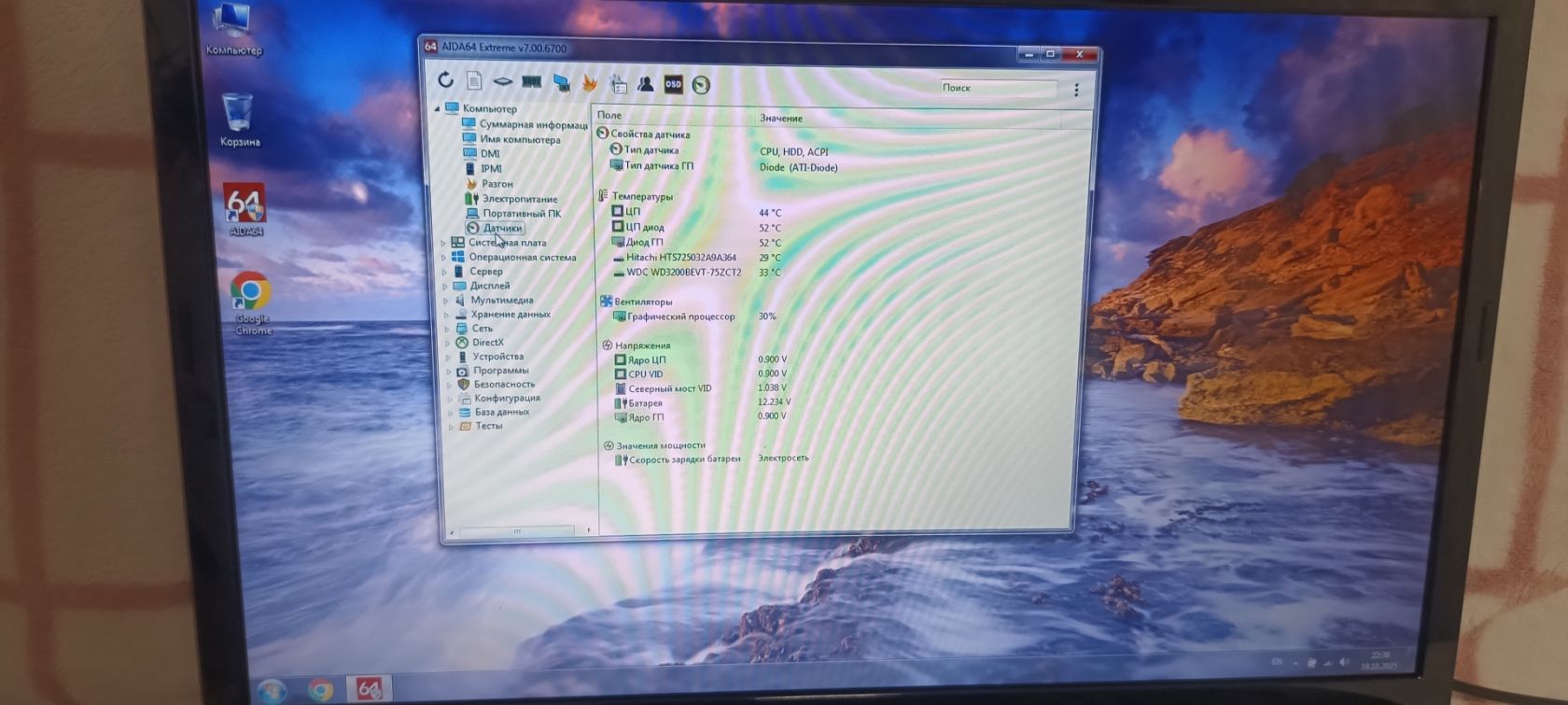The height and width of the screenshot is (705, 1568).
Task: Open the sensor gauge toolbar icon
Action: click(701, 85)
